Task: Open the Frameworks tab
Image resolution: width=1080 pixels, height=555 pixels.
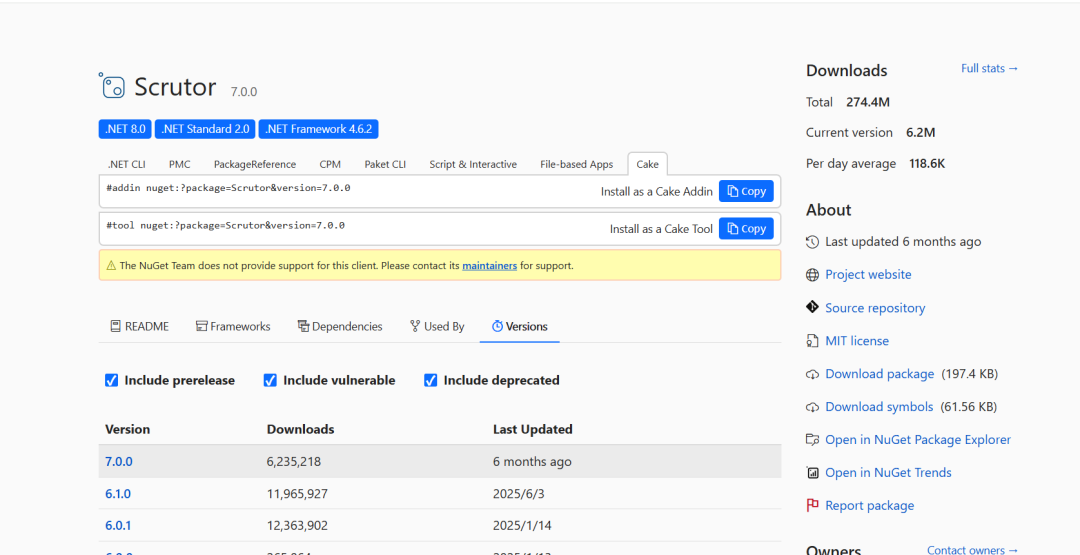Action: click(x=233, y=326)
